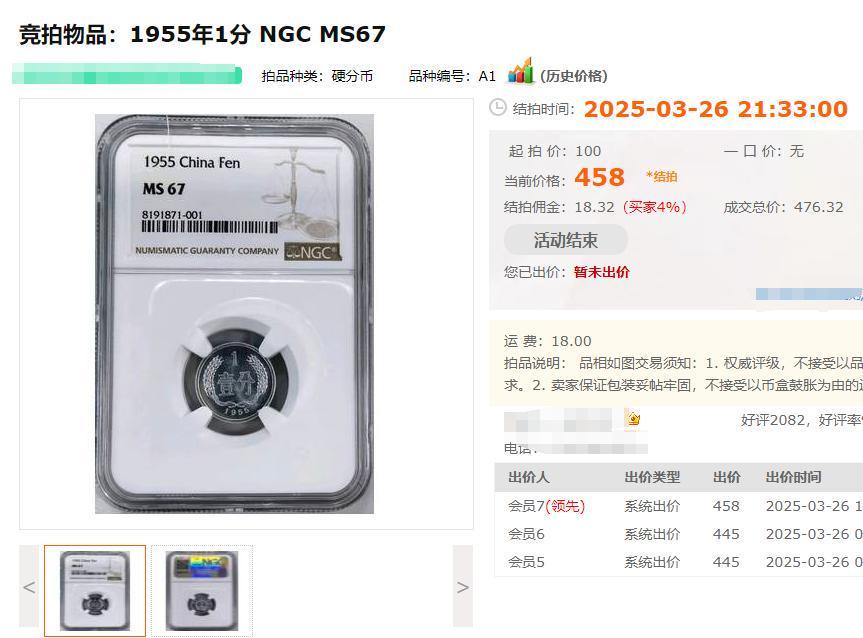Viewport: 863px width, 638px height.
Task: Select the 会员5 bid row
Action: coord(679,562)
